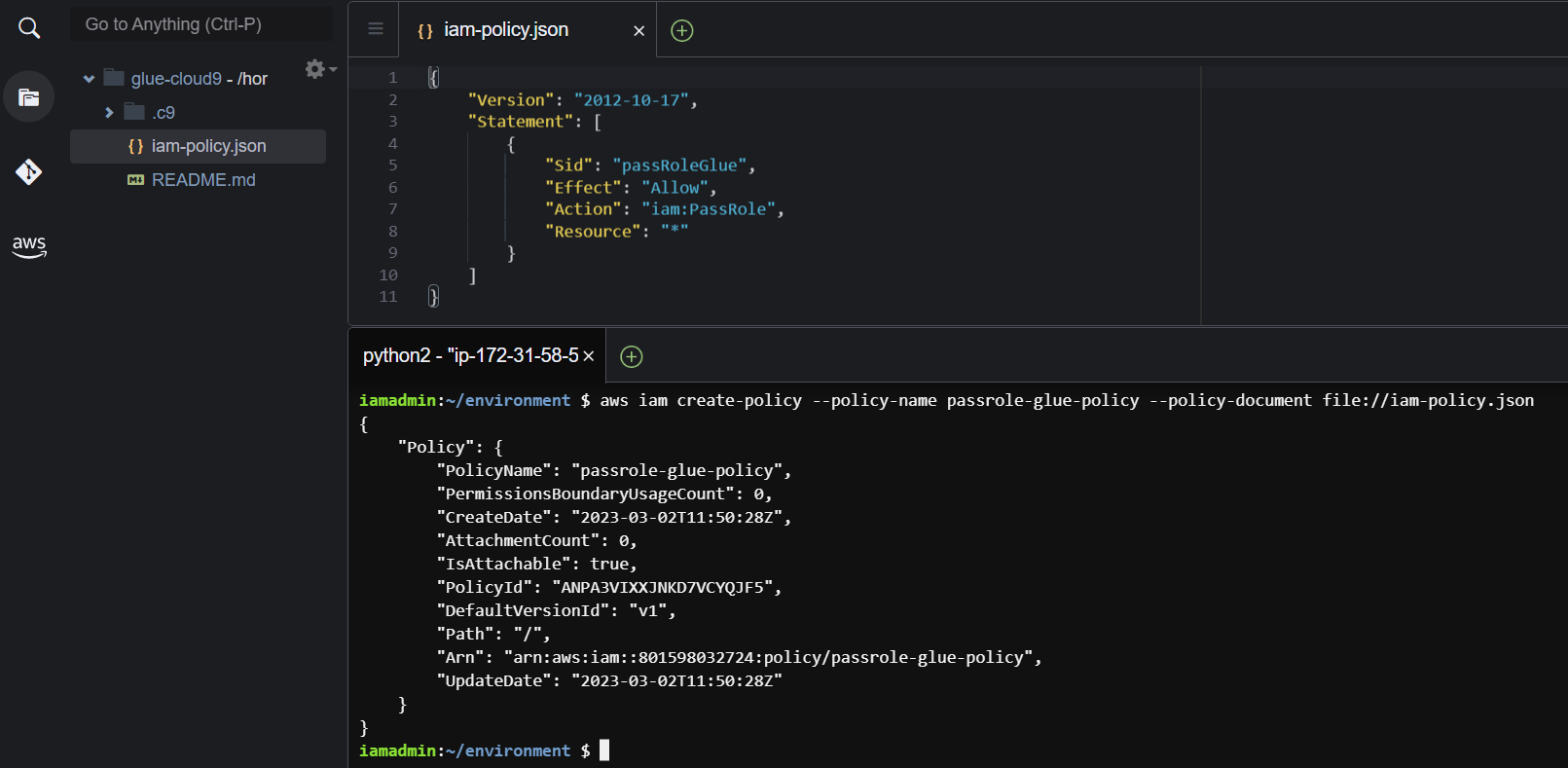Image resolution: width=1568 pixels, height=768 pixels.
Task: Close the python2 terminal tab
Action: [x=588, y=356]
